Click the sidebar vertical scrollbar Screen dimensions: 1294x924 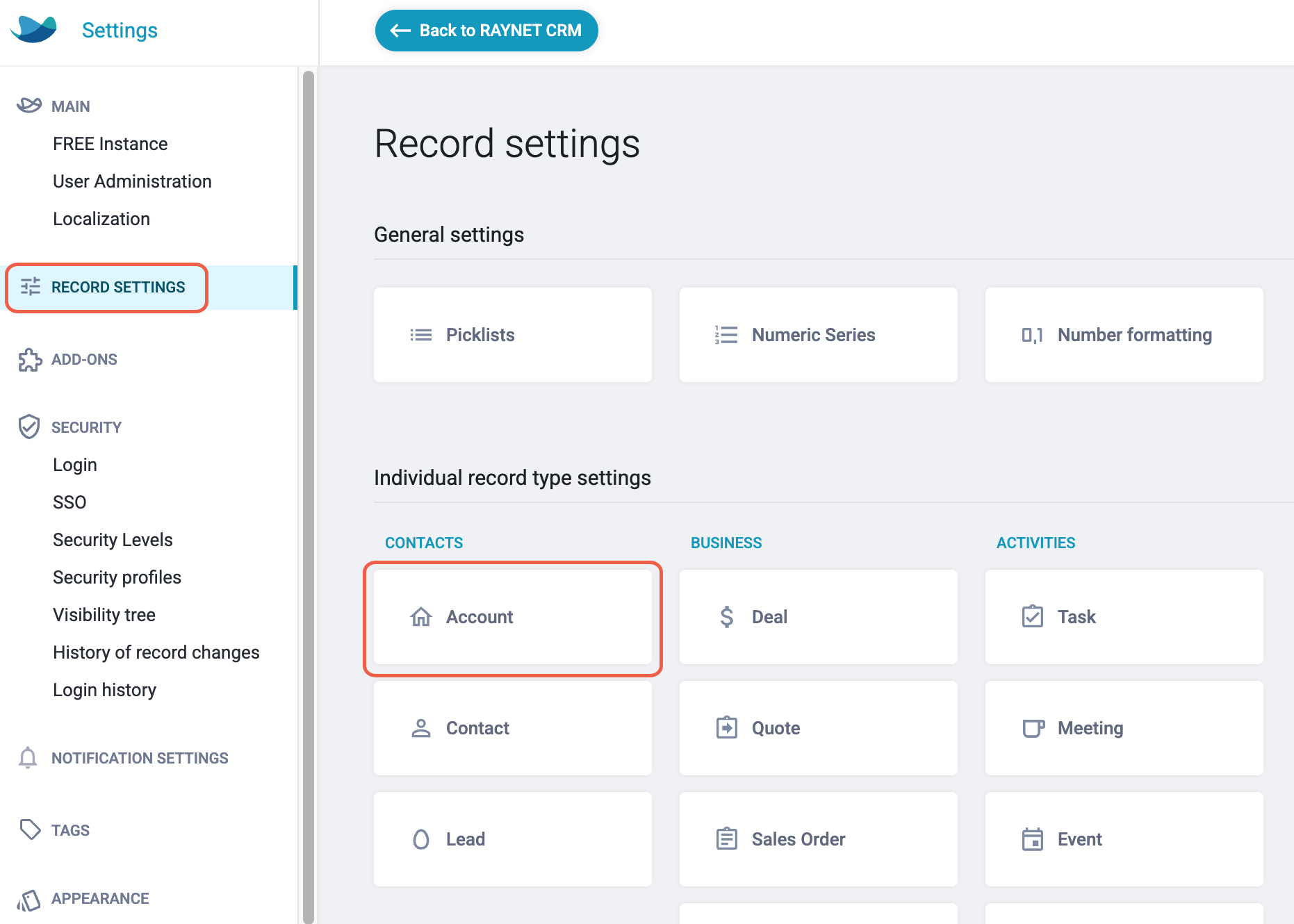point(309,497)
